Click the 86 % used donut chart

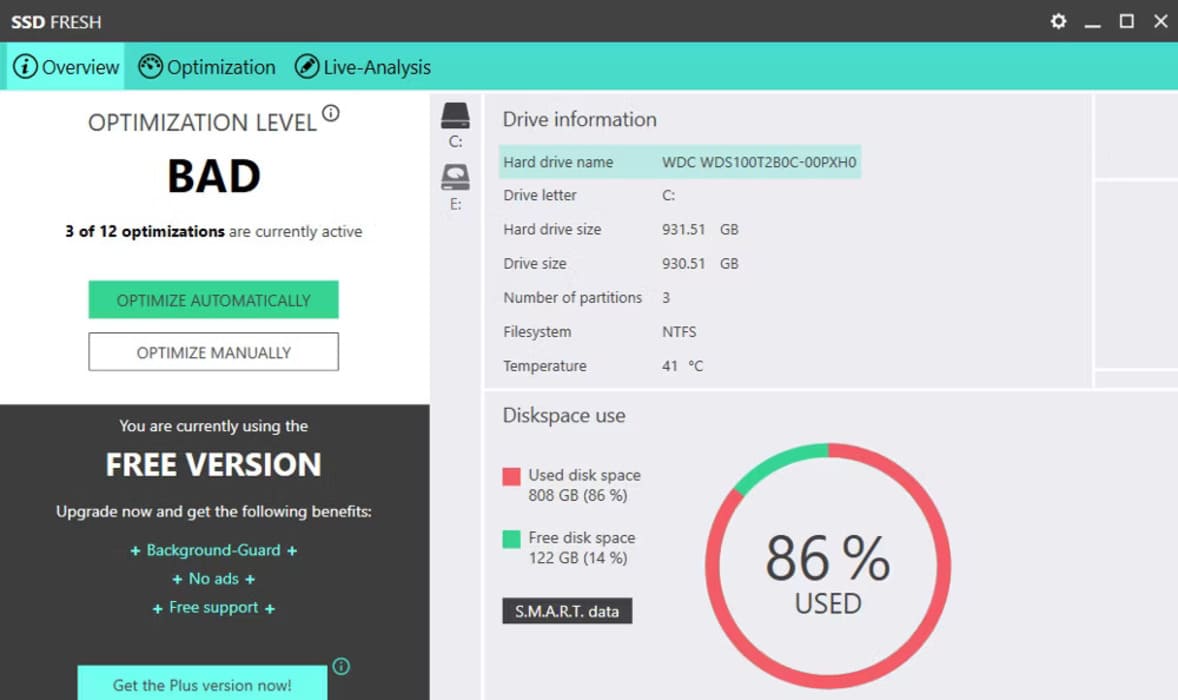pos(828,566)
